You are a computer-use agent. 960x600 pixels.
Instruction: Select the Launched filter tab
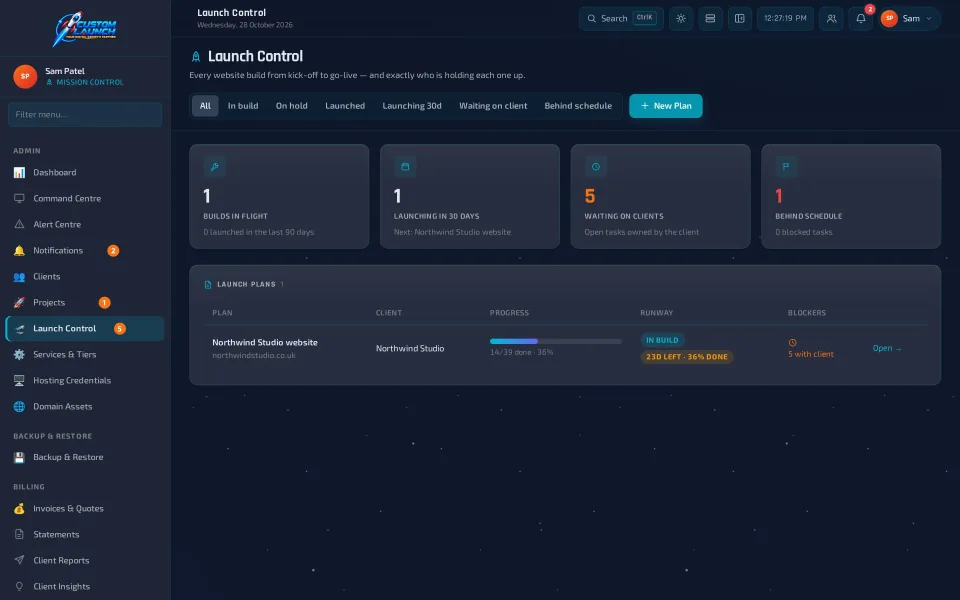click(x=345, y=106)
